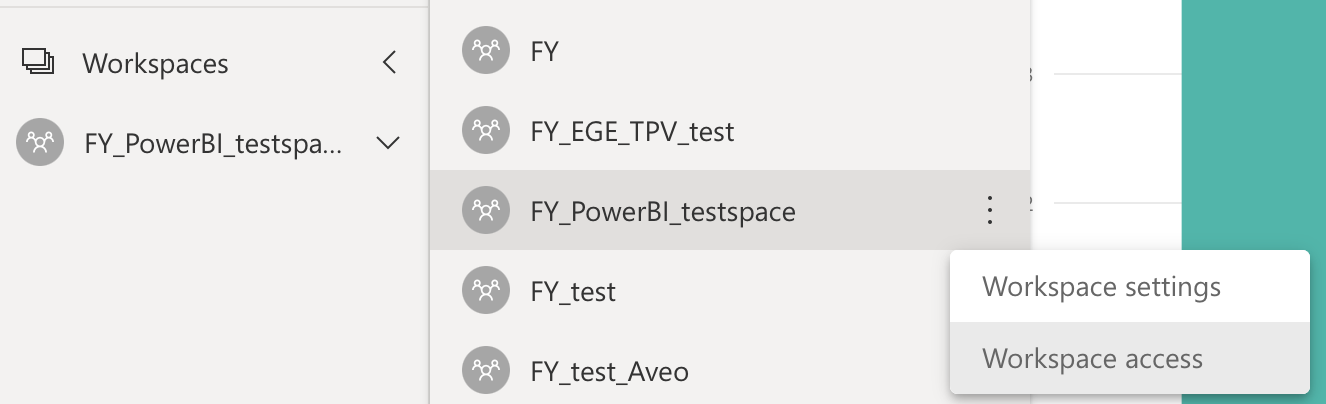
Task: Click the FY_test workspace avatar icon
Action: [486, 291]
